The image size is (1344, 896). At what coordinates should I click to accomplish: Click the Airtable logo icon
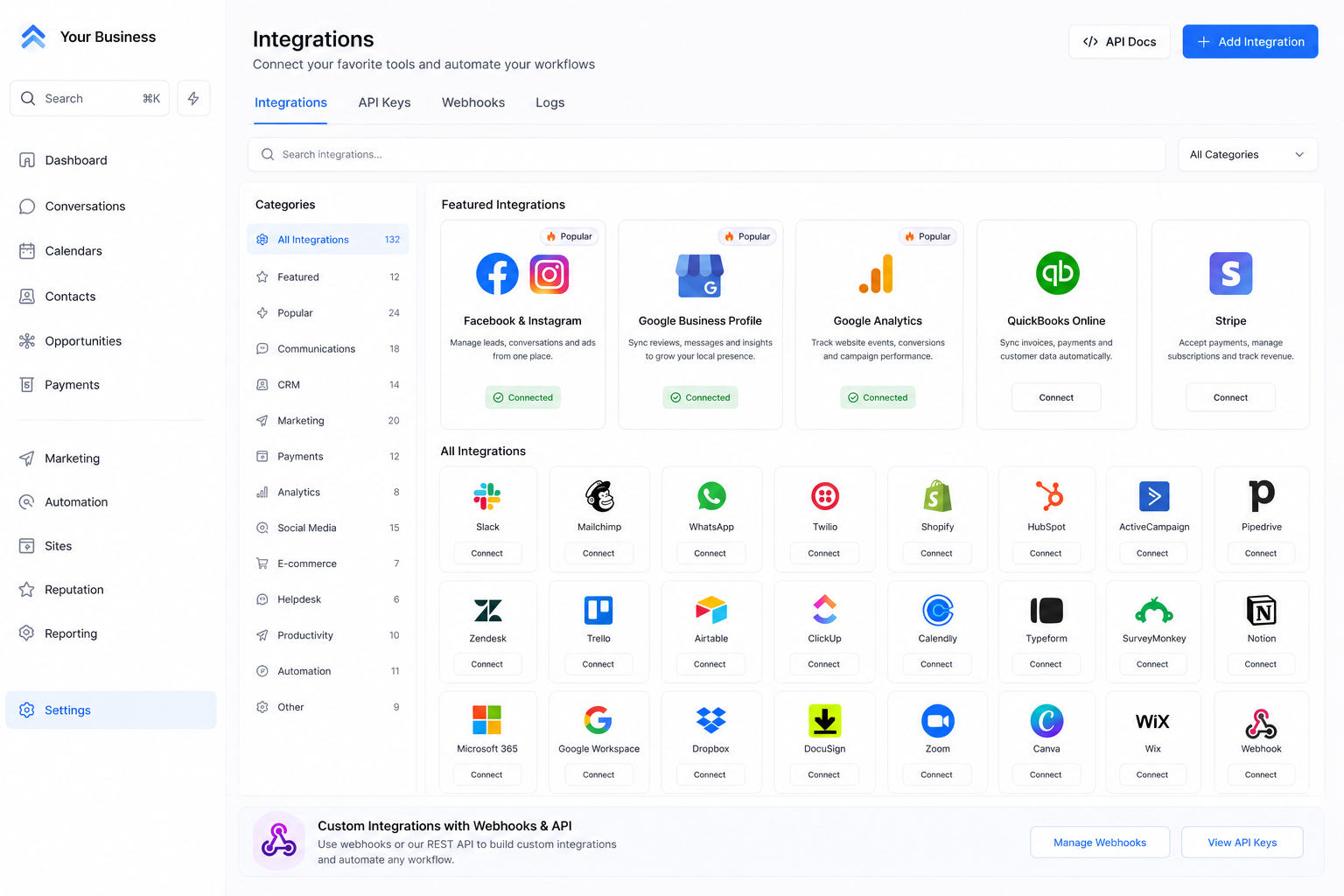pos(711,610)
